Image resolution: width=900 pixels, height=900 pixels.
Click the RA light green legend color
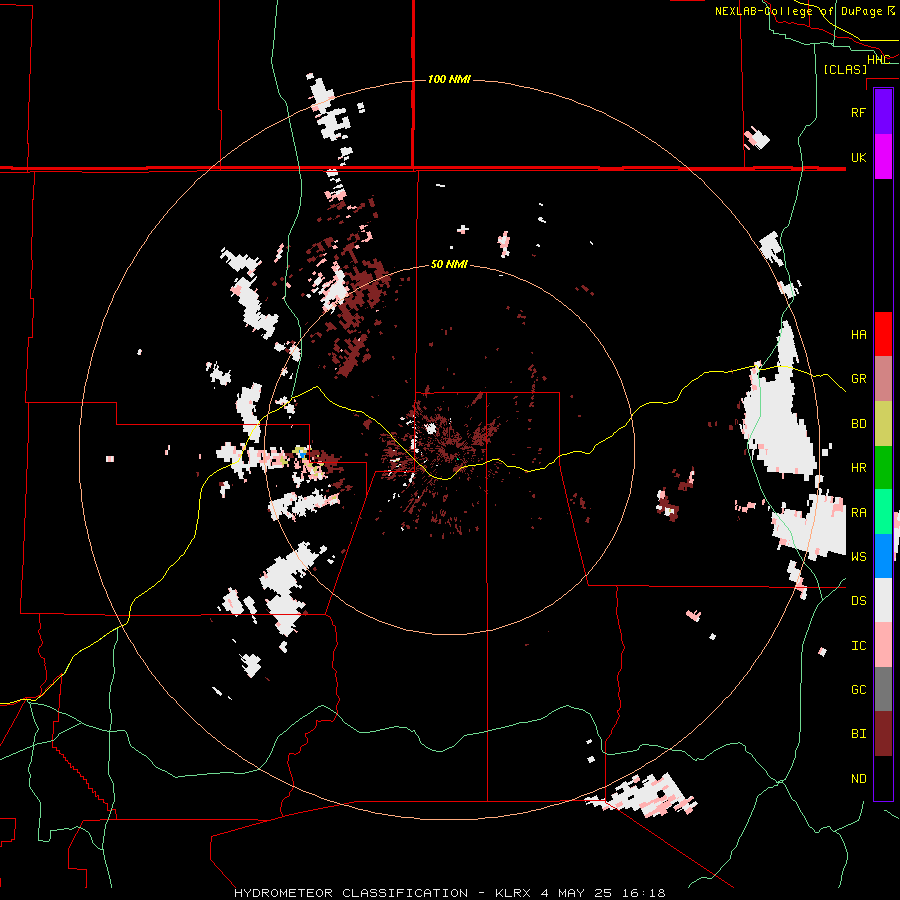coord(883,512)
